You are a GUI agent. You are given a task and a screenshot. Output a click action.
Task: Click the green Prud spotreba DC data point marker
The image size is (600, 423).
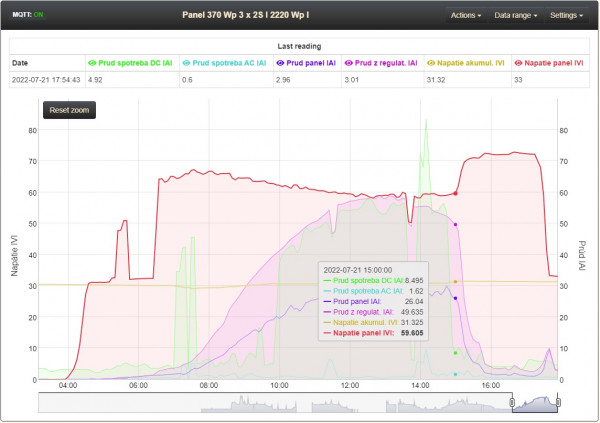click(x=455, y=353)
